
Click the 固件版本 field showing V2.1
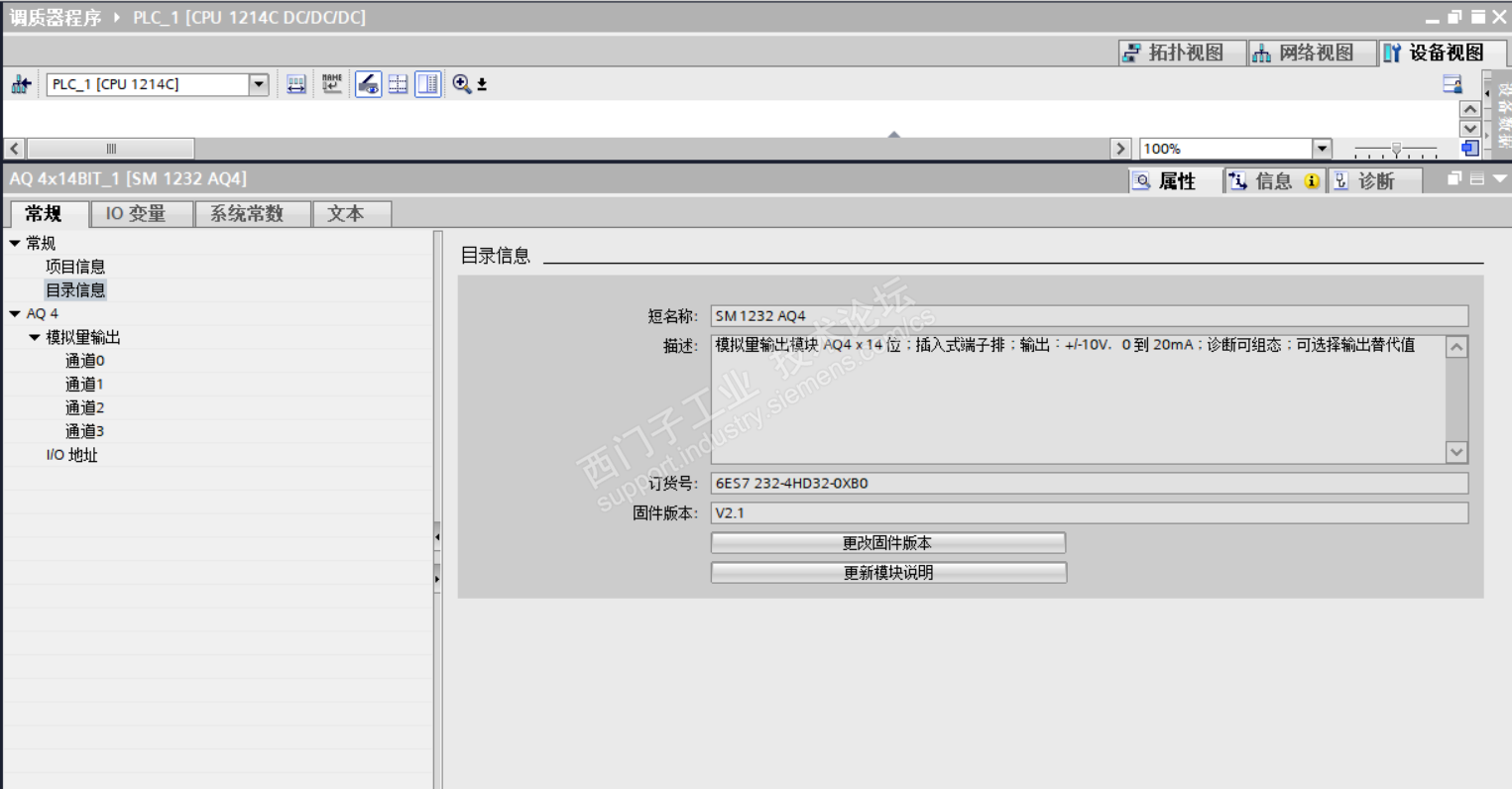(1089, 513)
